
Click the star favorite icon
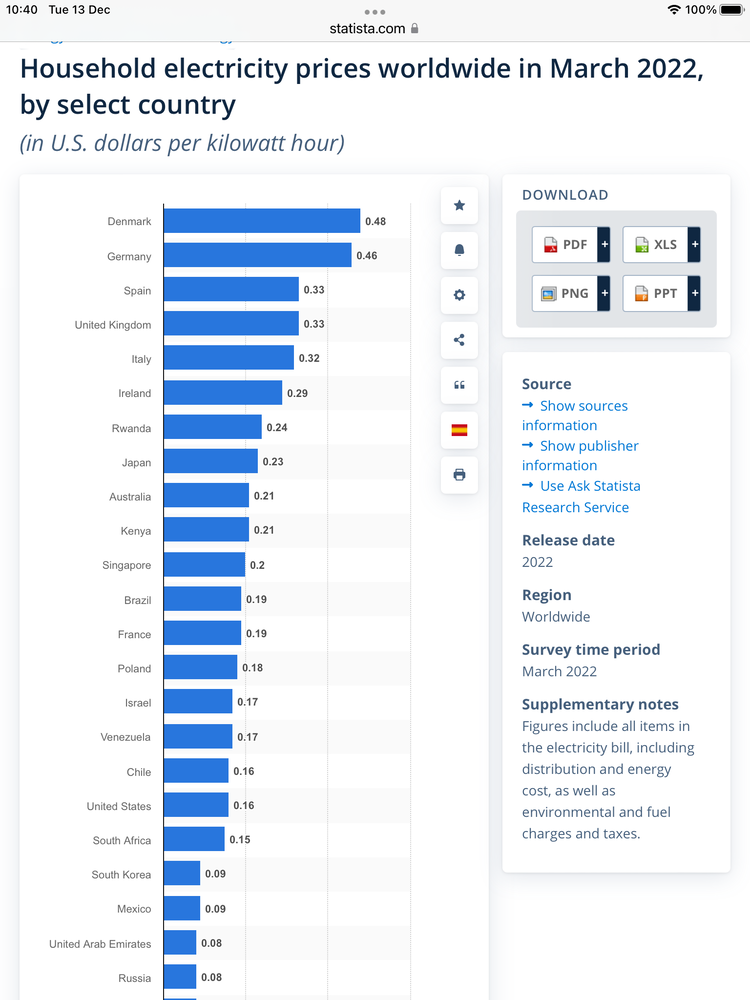pyautogui.click(x=459, y=205)
